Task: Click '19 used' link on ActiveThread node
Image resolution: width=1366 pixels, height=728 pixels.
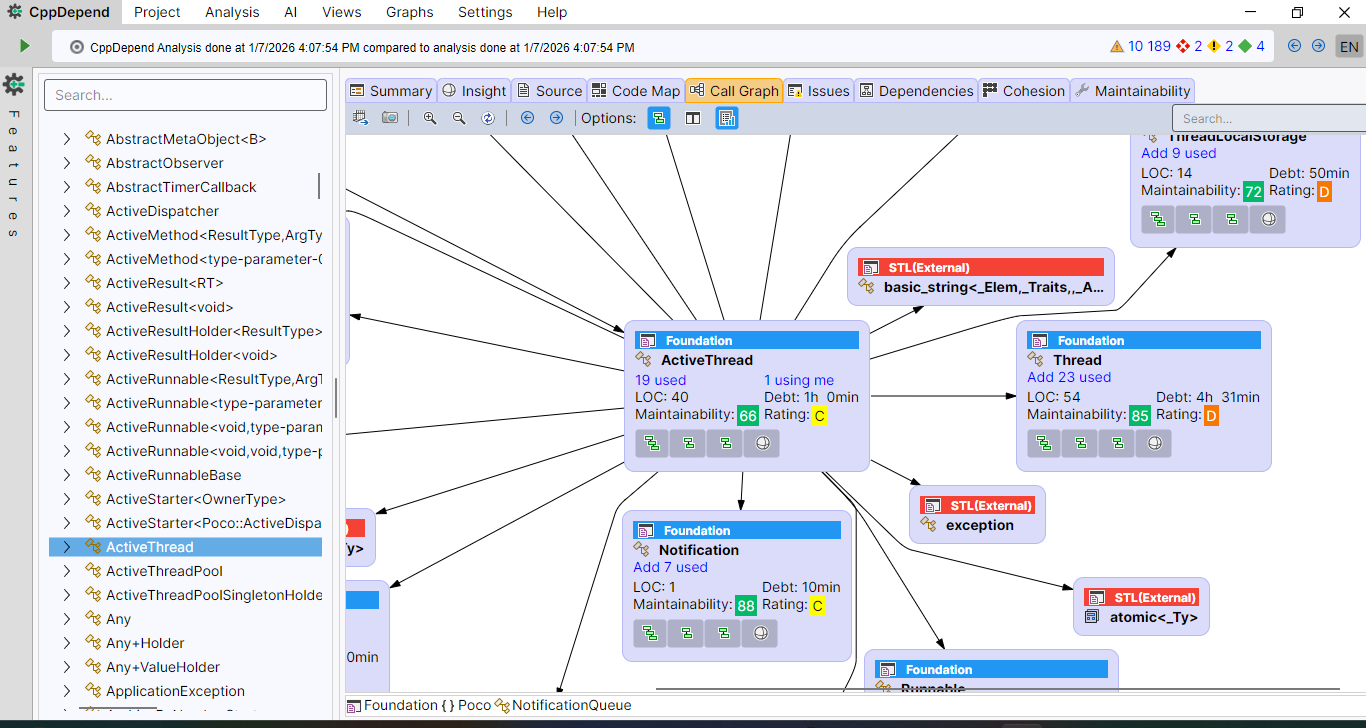Action: tap(660, 380)
